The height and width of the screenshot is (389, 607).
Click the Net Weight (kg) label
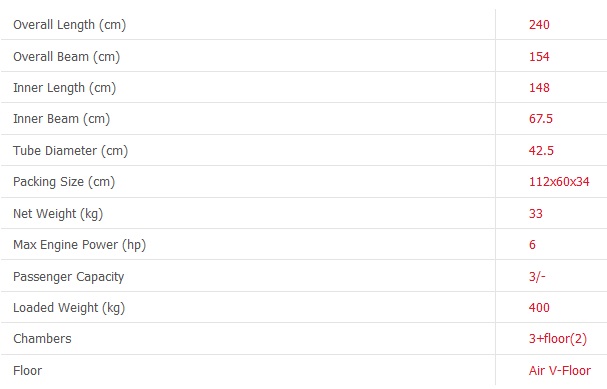pyautogui.click(x=58, y=214)
